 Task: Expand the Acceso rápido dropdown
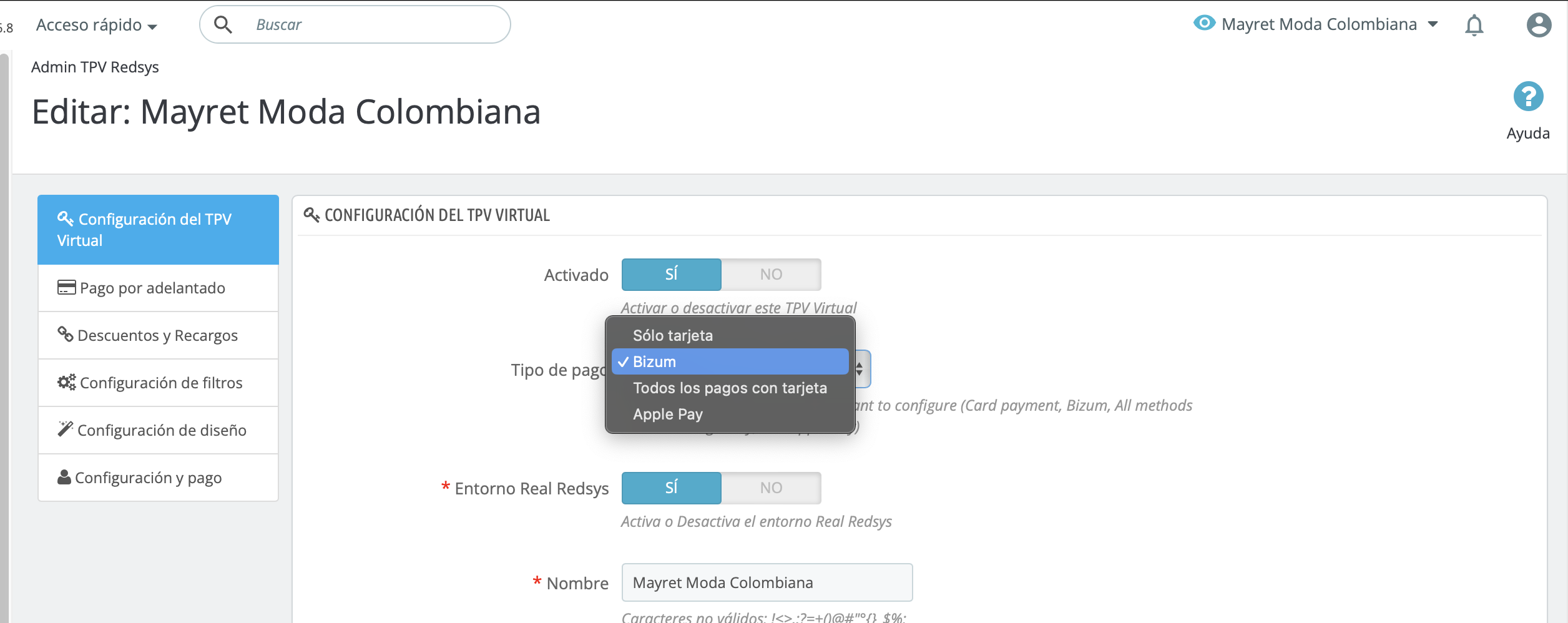coord(97,25)
